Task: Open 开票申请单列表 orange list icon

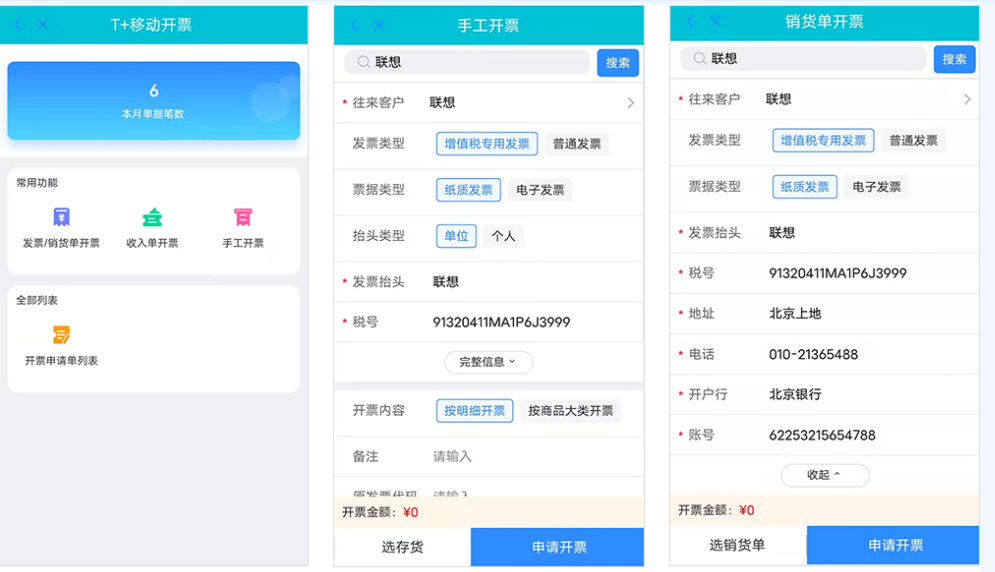Action: pos(61,336)
